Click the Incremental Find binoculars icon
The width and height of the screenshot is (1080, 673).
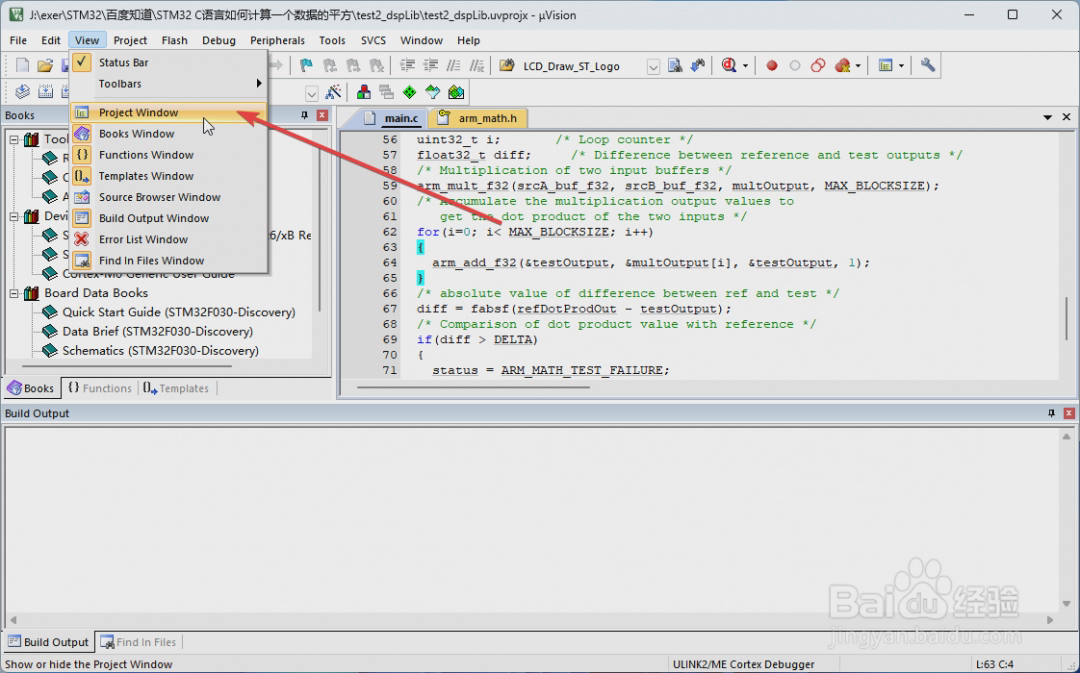[698, 65]
